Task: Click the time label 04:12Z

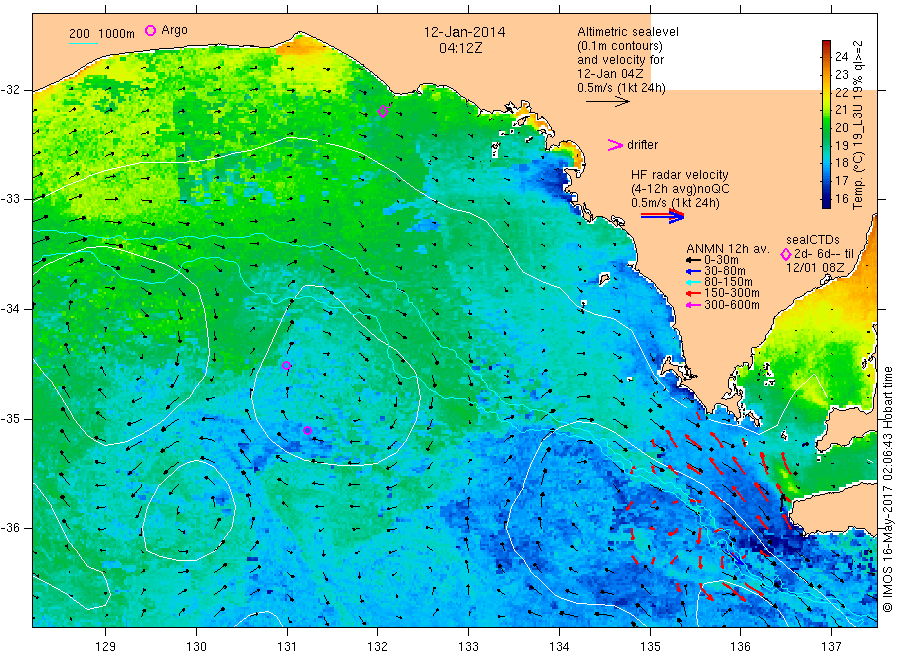Action: point(460,48)
